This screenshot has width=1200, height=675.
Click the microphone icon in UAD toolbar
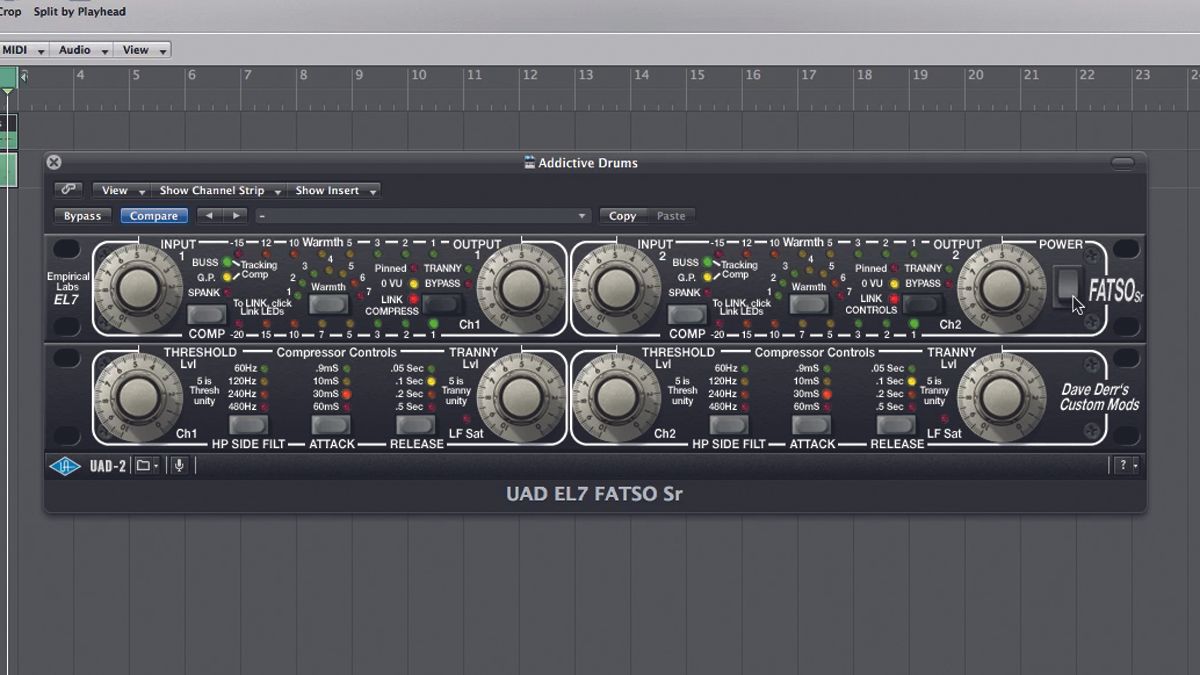[179, 465]
